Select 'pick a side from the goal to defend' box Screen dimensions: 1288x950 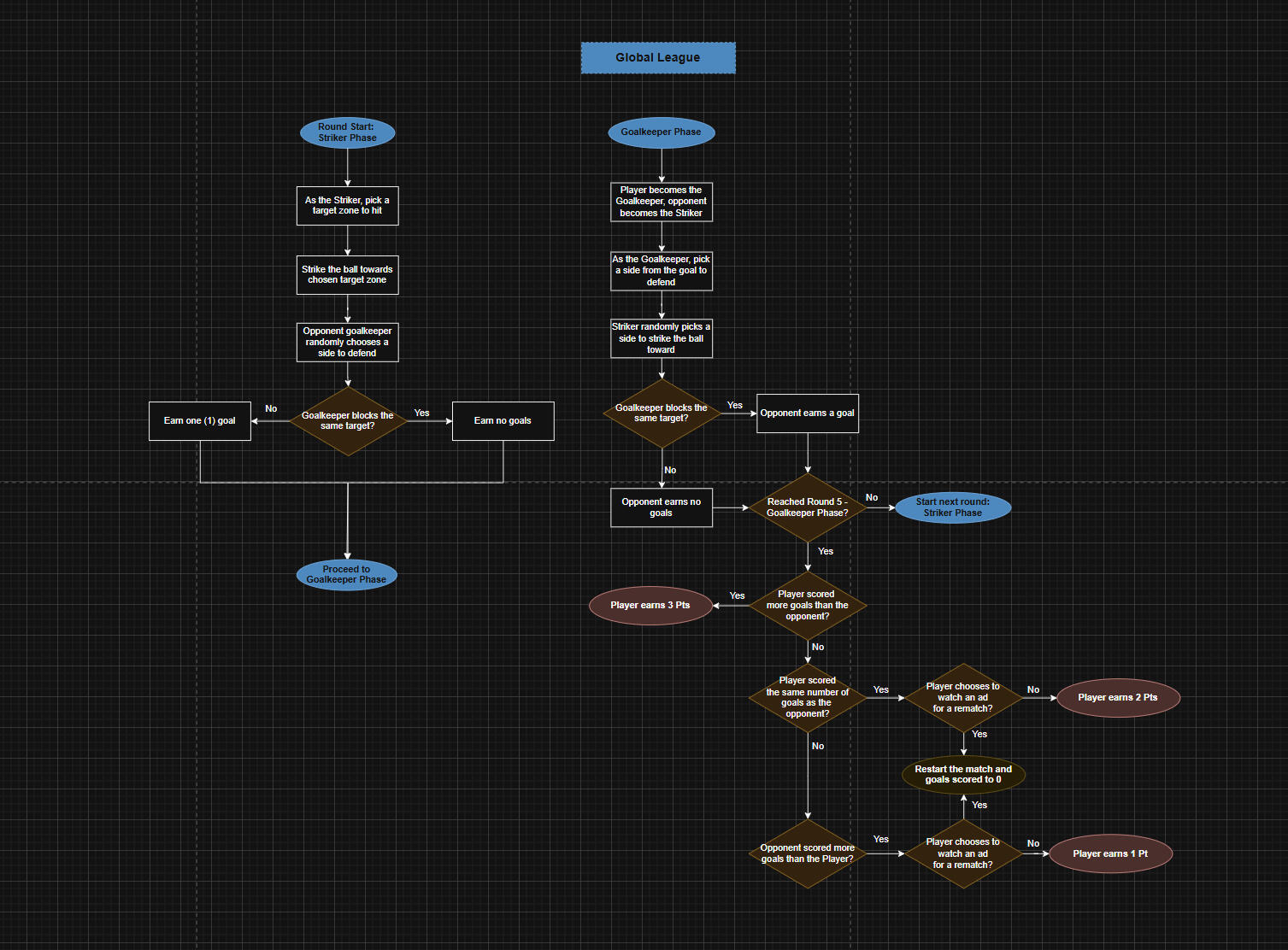tap(661, 271)
